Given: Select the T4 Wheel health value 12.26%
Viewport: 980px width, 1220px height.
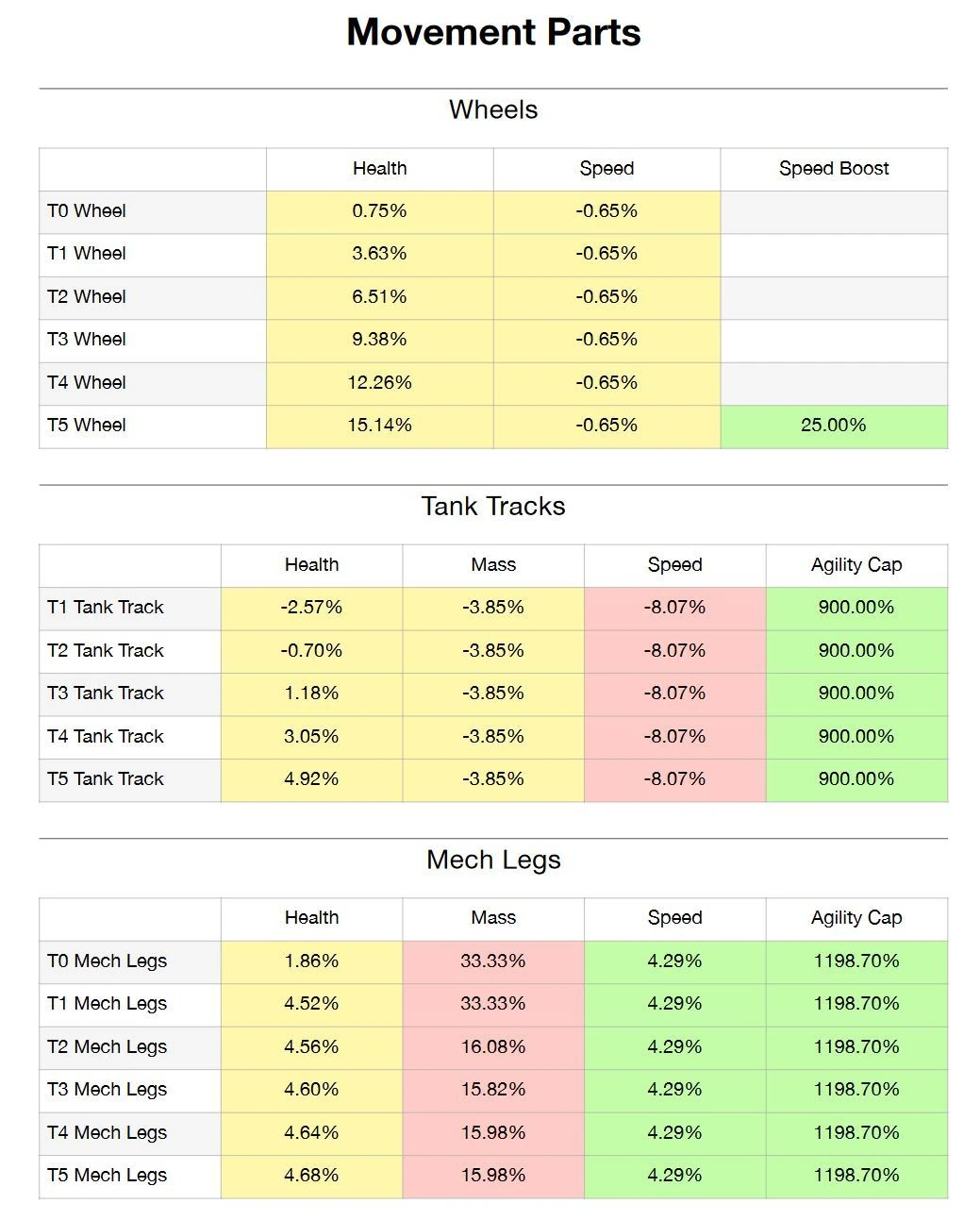Looking at the screenshot, I should pos(379,383).
